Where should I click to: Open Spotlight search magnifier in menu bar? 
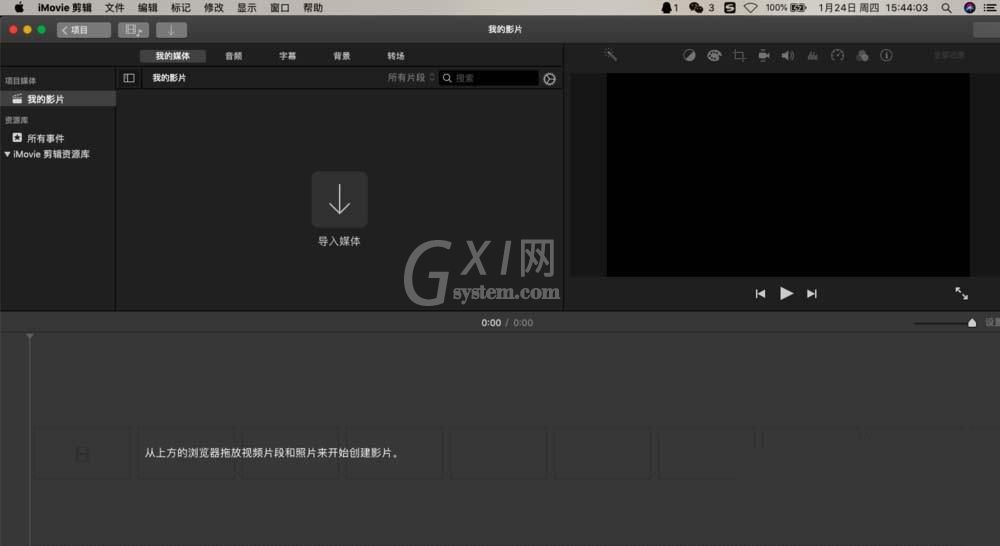946,8
